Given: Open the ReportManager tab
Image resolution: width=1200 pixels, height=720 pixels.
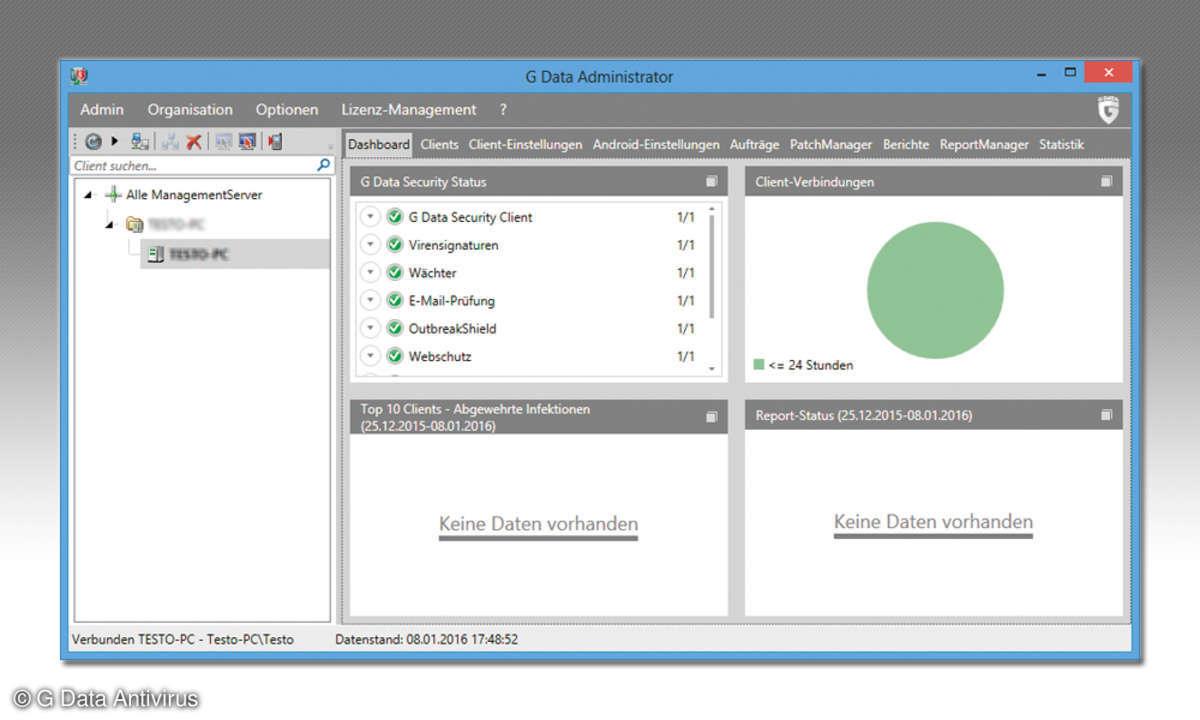Looking at the screenshot, I should coord(984,144).
